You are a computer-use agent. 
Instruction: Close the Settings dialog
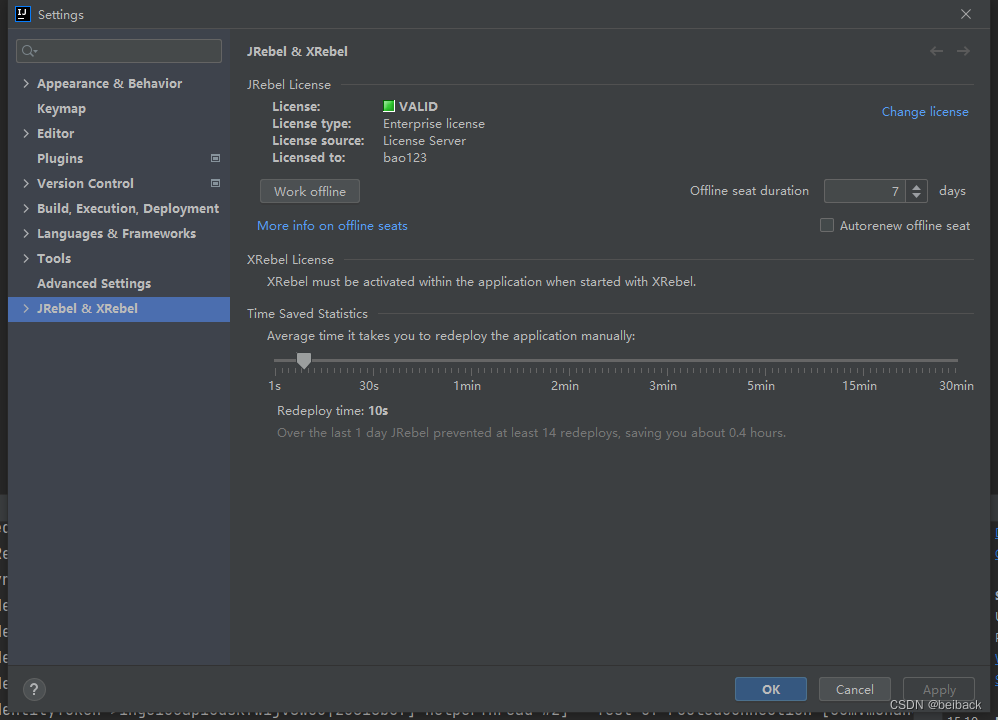(966, 14)
